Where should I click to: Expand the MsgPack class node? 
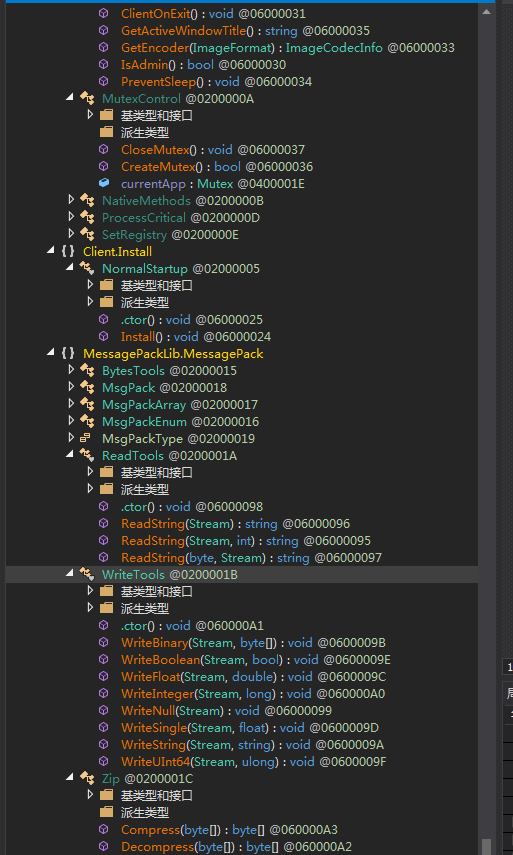tap(71, 387)
